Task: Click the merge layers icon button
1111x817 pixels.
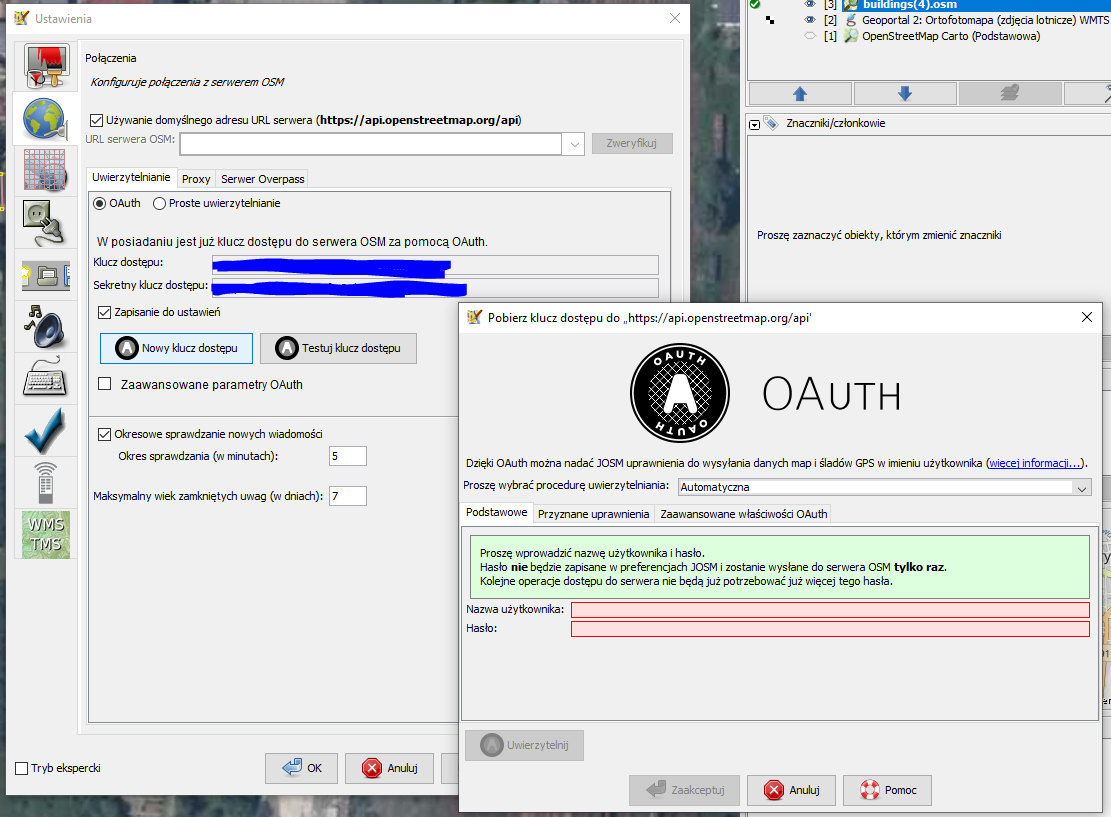Action: tap(1010, 93)
